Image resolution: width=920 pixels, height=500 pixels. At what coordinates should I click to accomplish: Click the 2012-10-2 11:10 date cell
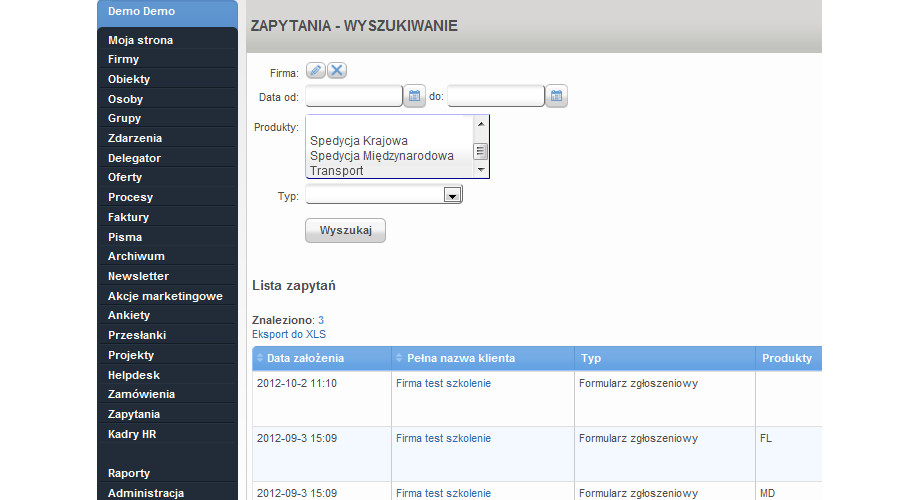tap(297, 383)
